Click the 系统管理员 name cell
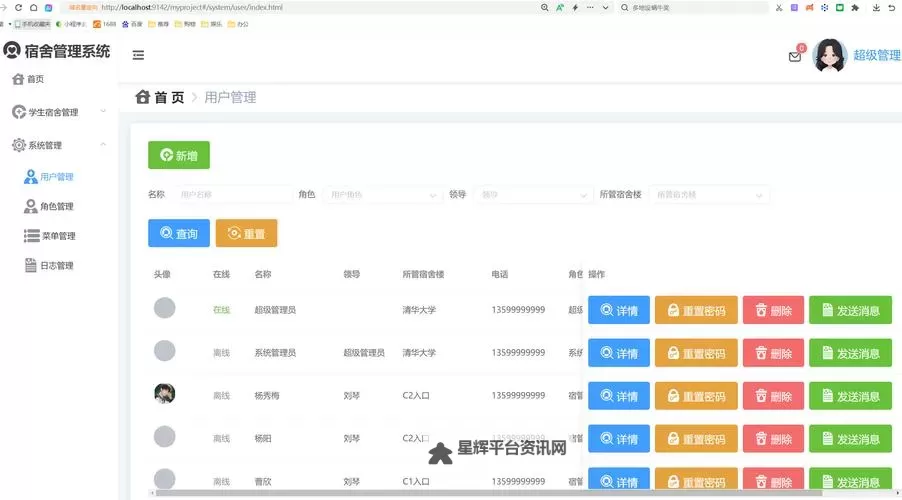 click(275, 353)
